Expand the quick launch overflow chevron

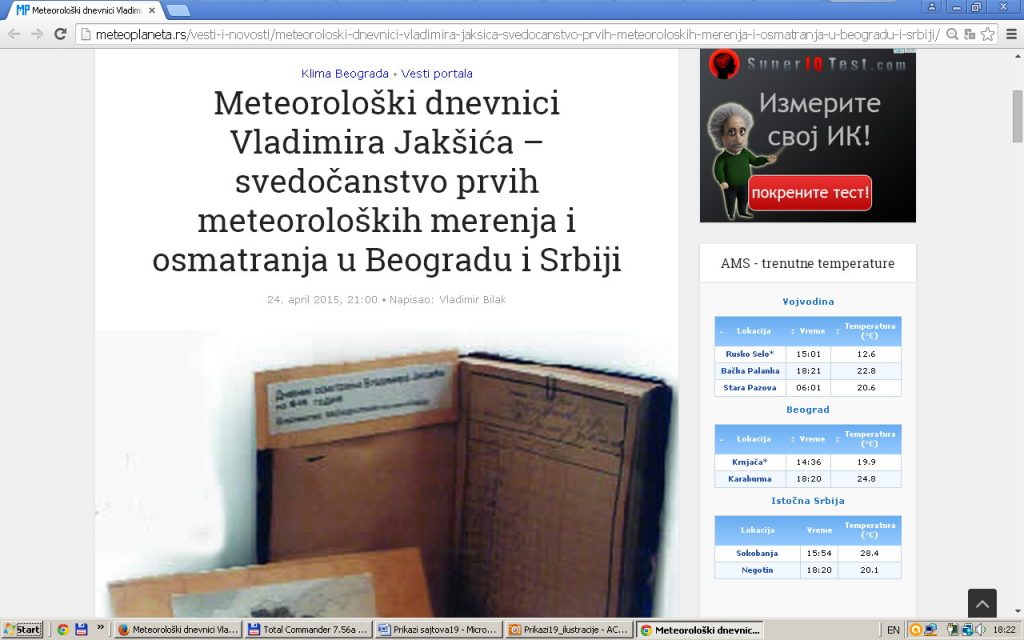[x=100, y=628]
